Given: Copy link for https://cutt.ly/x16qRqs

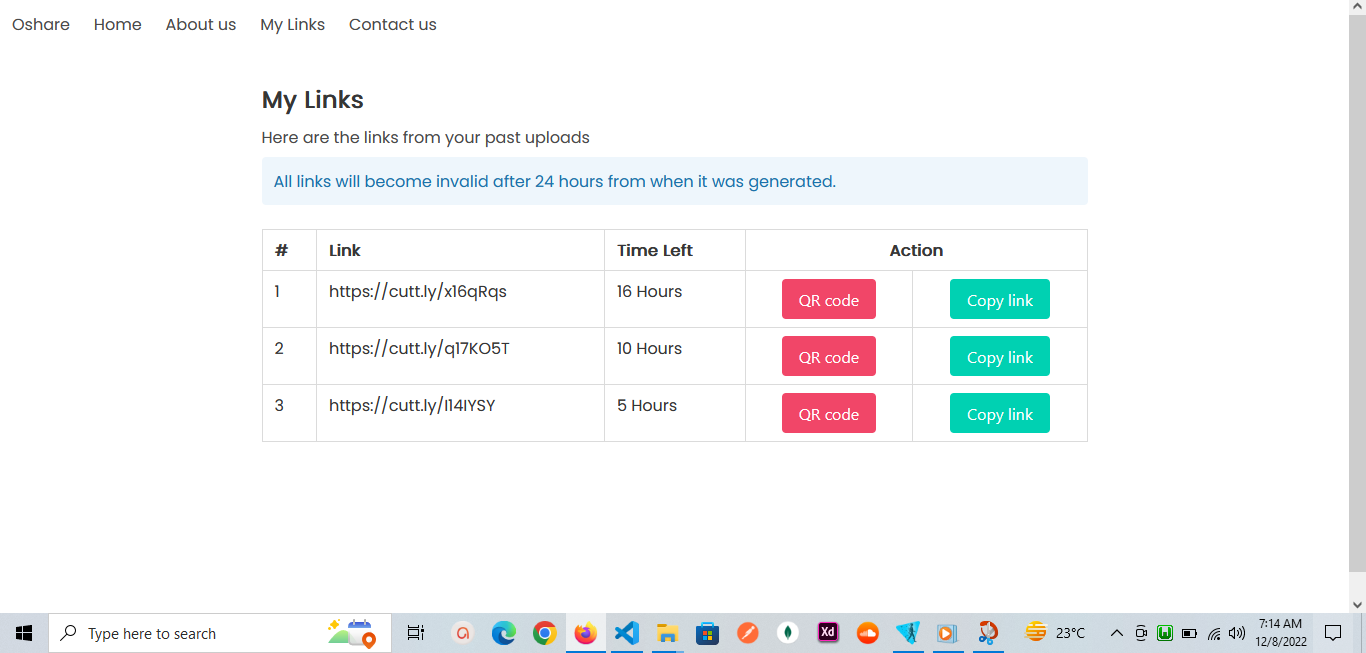Looking at the screenshot, I should [1000, 299].
